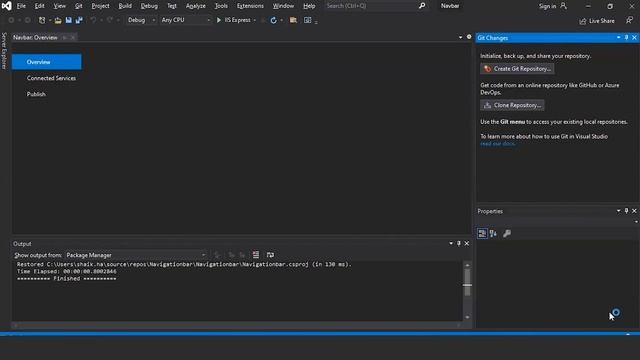This screenshot has width=640, height=360.
Task: Open the Git menu
Action: pyautogui.click(x=78, y=6)
